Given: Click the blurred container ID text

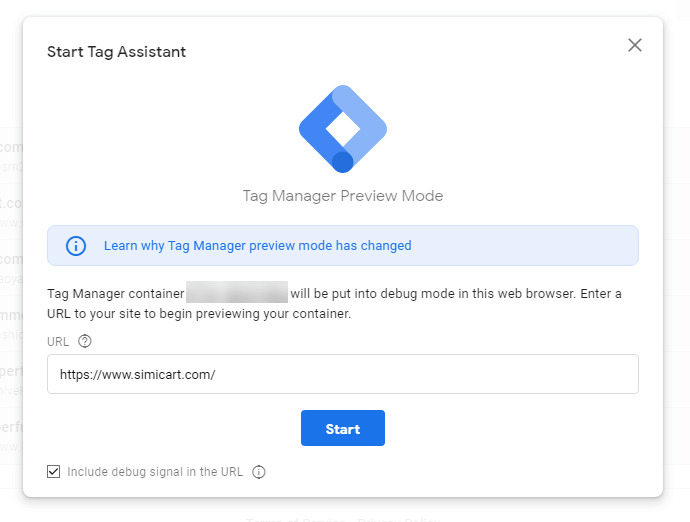Looking at the screenshot, I should pos(237,292).
